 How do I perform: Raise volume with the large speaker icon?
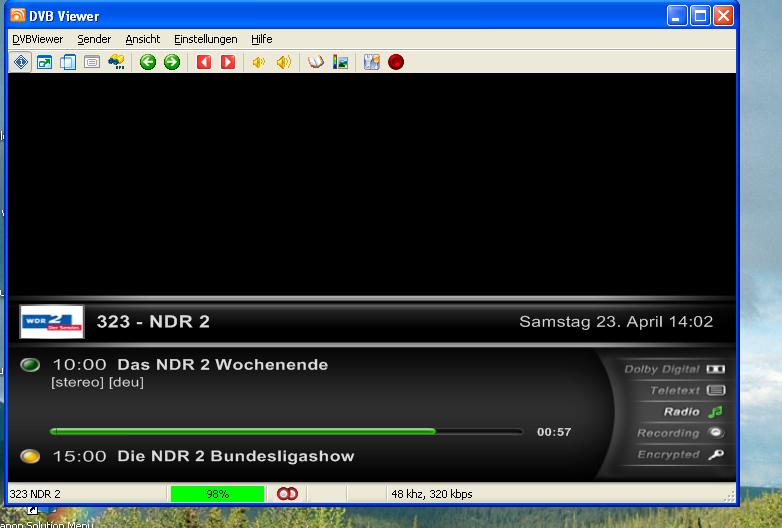click(x=284, y=62)
